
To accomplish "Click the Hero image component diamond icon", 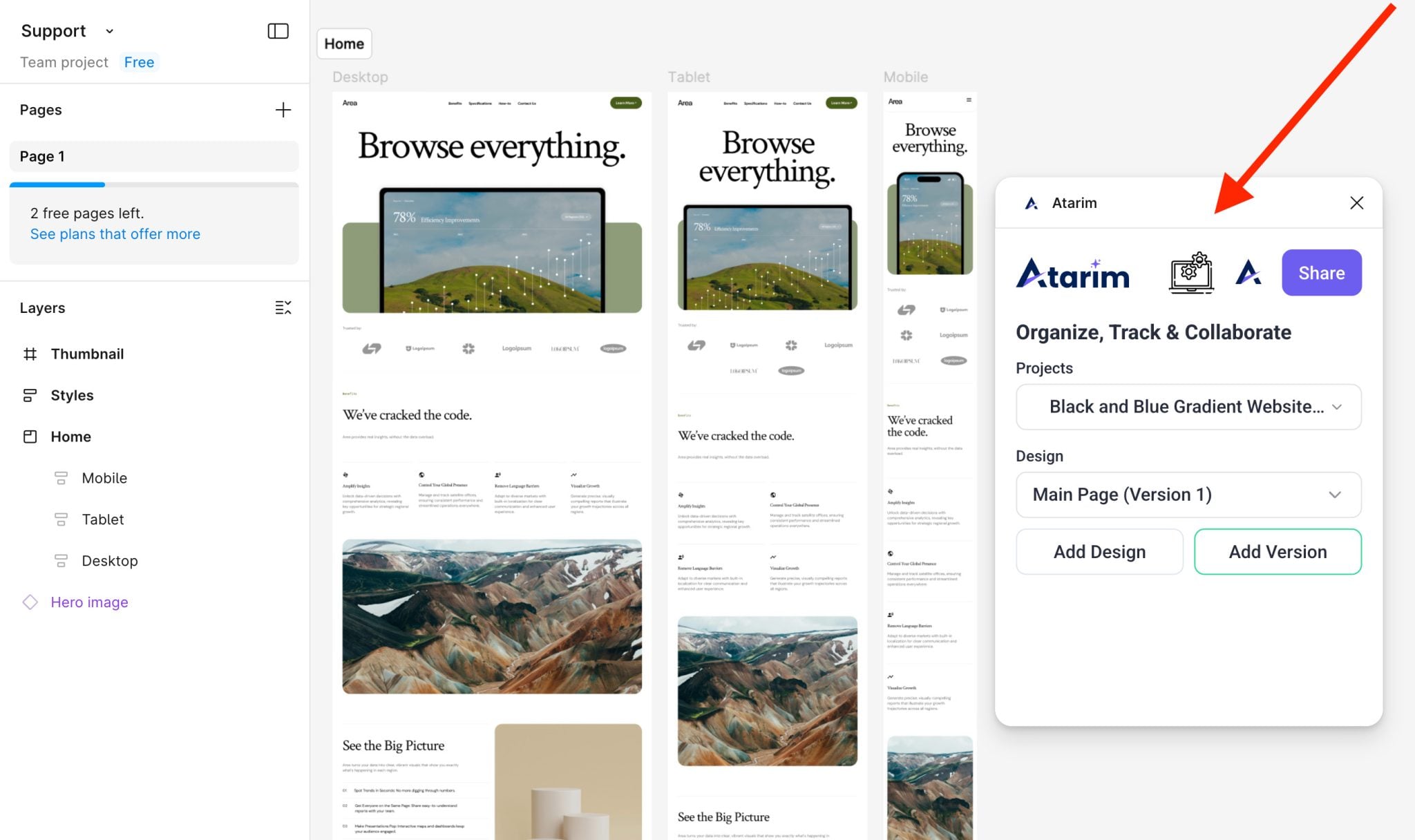I will pyautogui.click(x=30, y=602).
